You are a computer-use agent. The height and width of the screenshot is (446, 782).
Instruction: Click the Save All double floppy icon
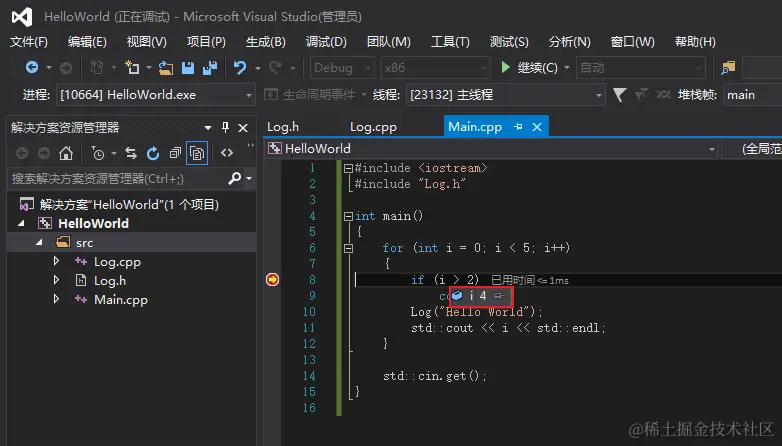[210, 67]
